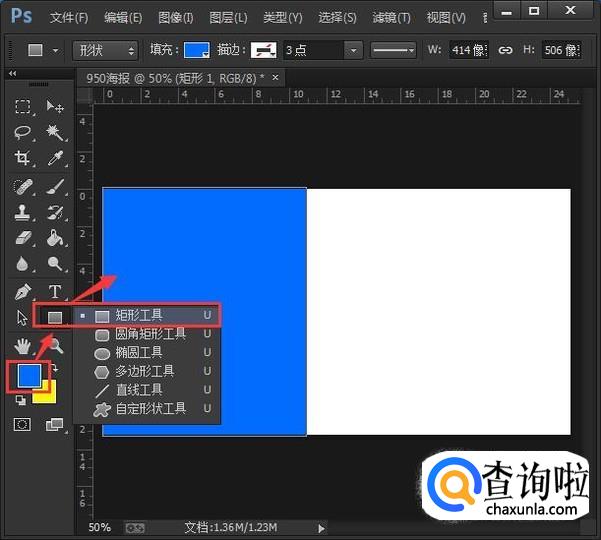Select the Crop tool

pyautogui.click(x=23, y=159)
